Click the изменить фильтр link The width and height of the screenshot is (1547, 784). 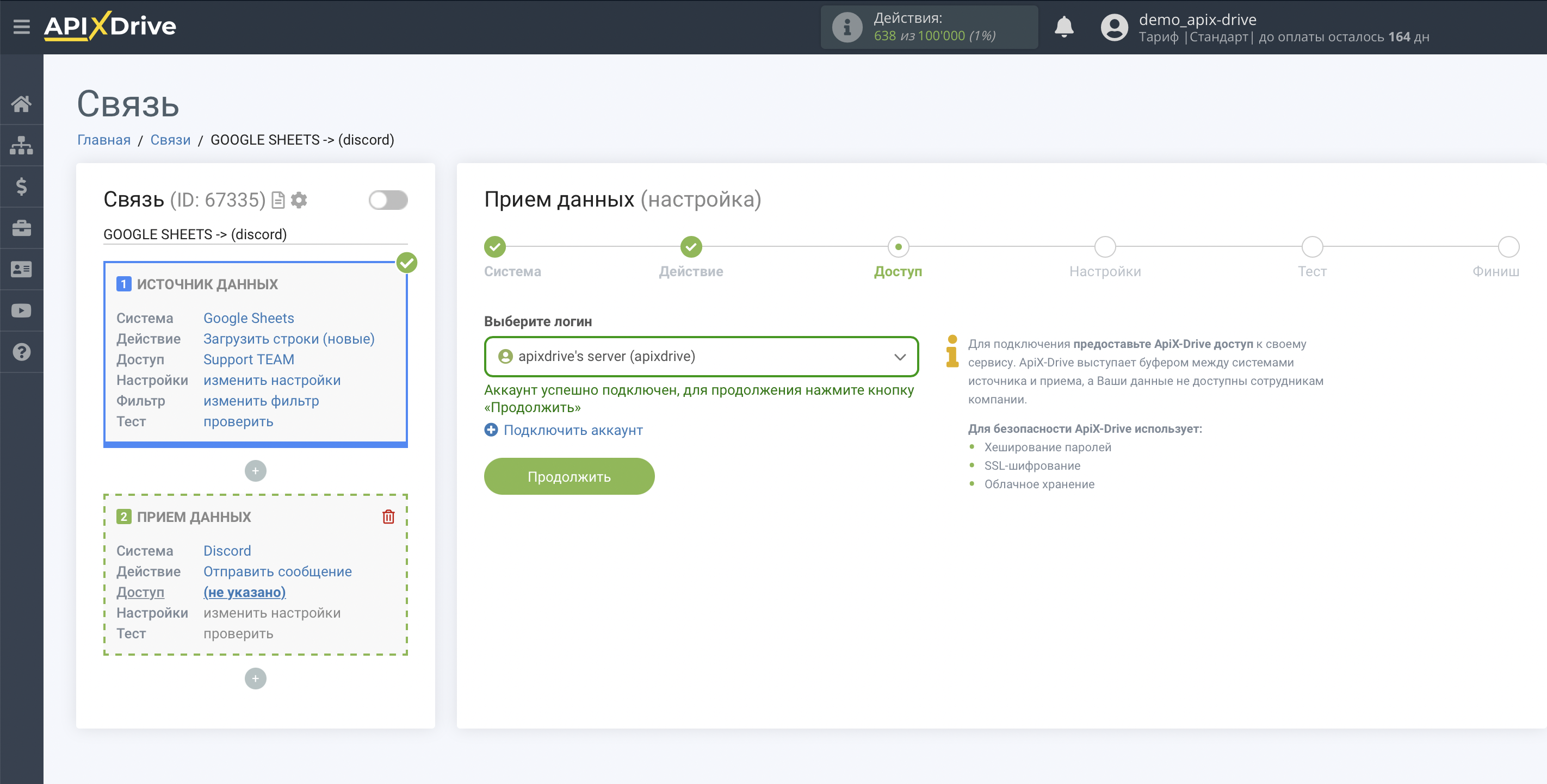pos(261,401)
